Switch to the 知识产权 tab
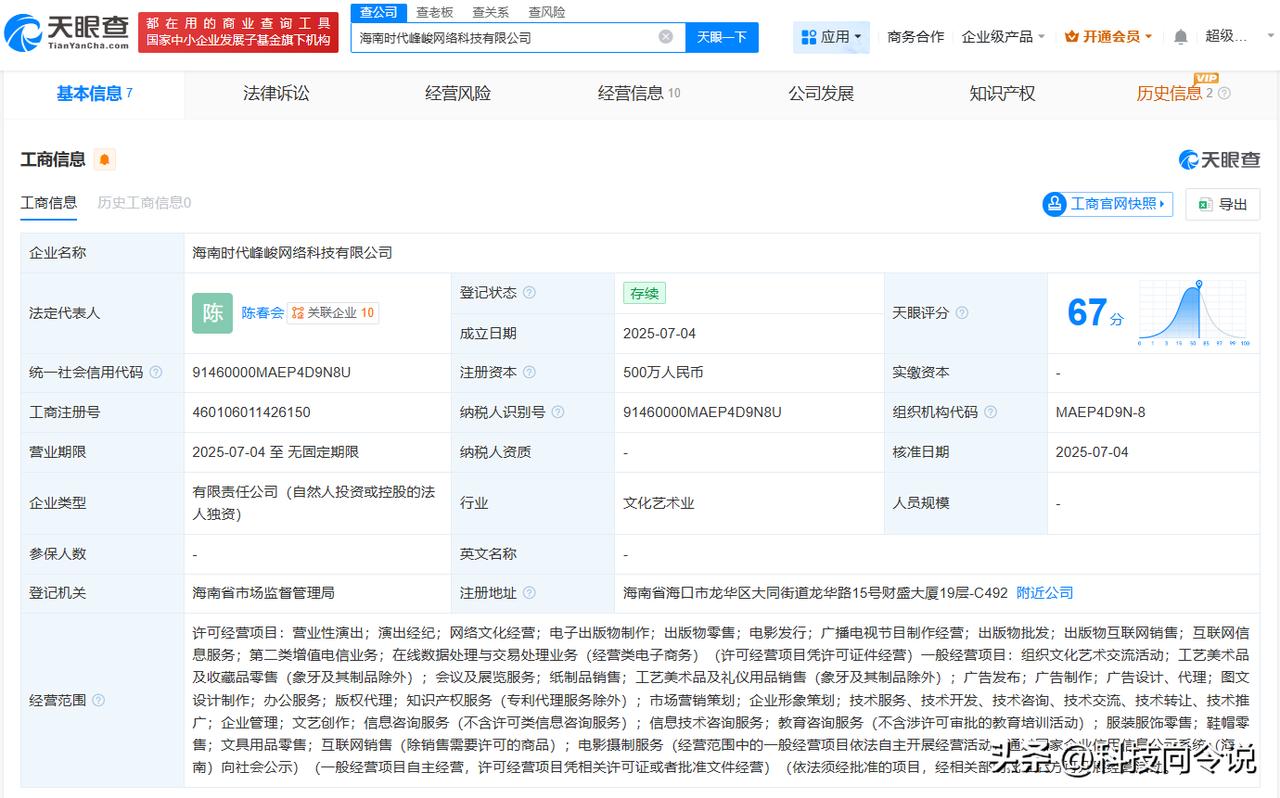Screen dimensions: 1280x798 pyautogui.click(x=1002, y=93)
